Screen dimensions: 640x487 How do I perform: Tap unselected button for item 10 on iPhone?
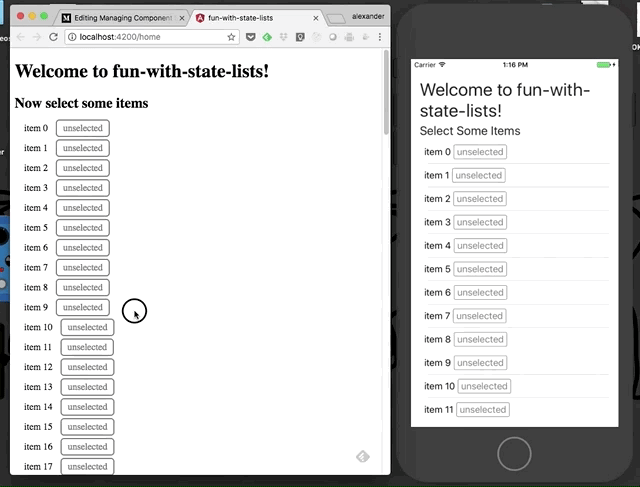click(484, 386)
